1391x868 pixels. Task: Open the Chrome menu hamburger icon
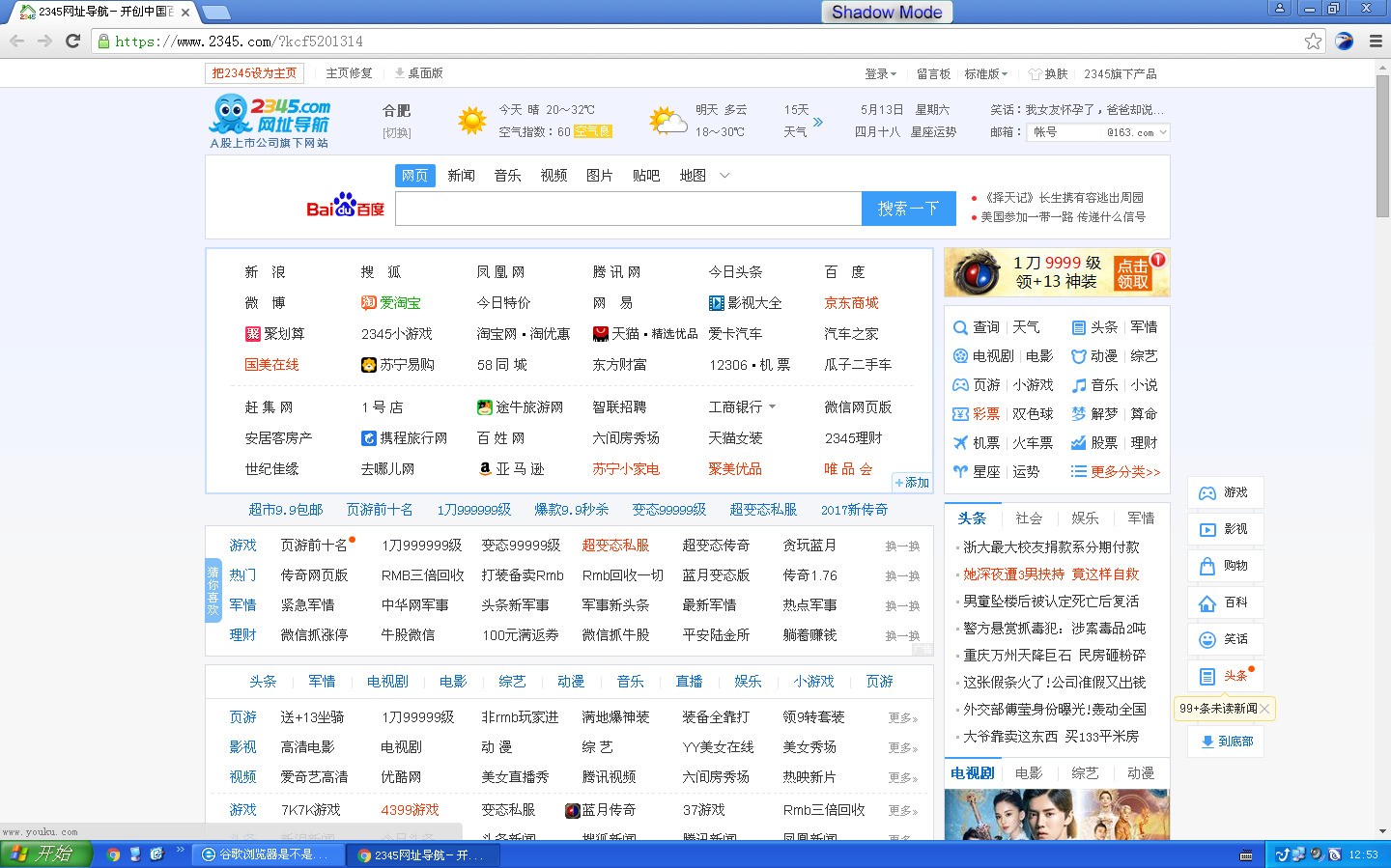pyautogui.click(x=1376, y=41)
